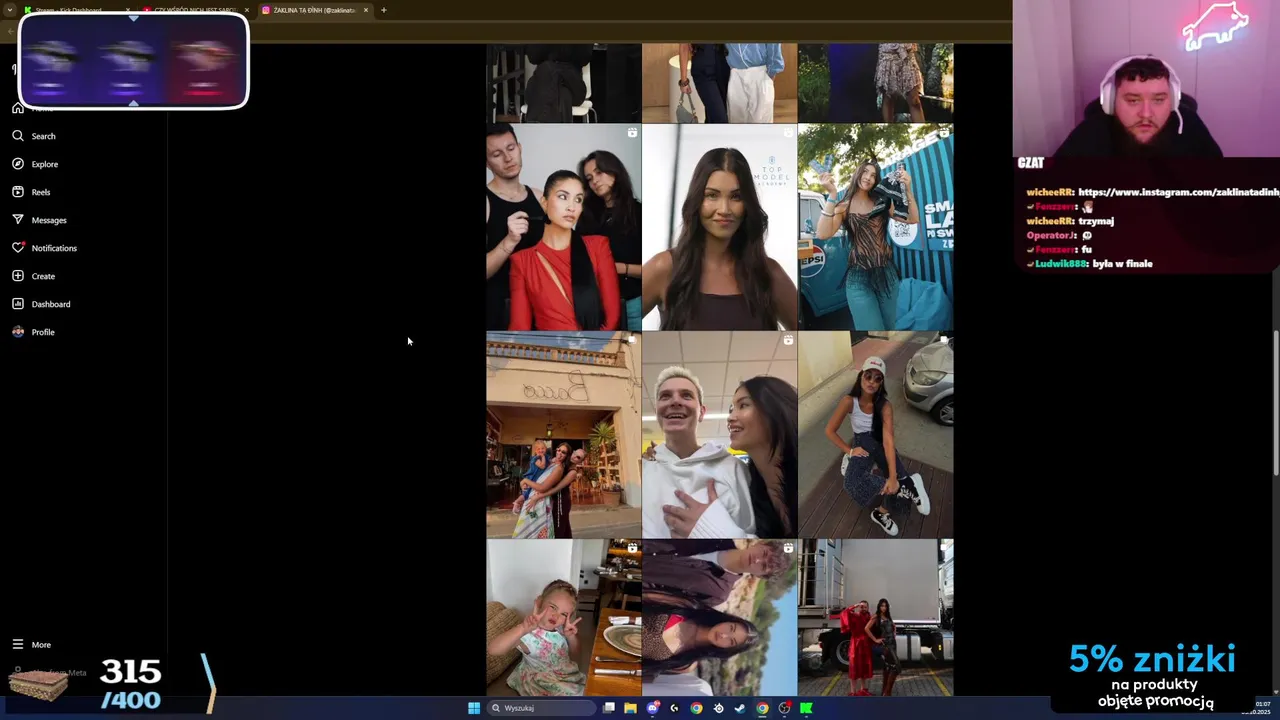
Task: Open the Windows Start menu
Action: click(474, 708)
